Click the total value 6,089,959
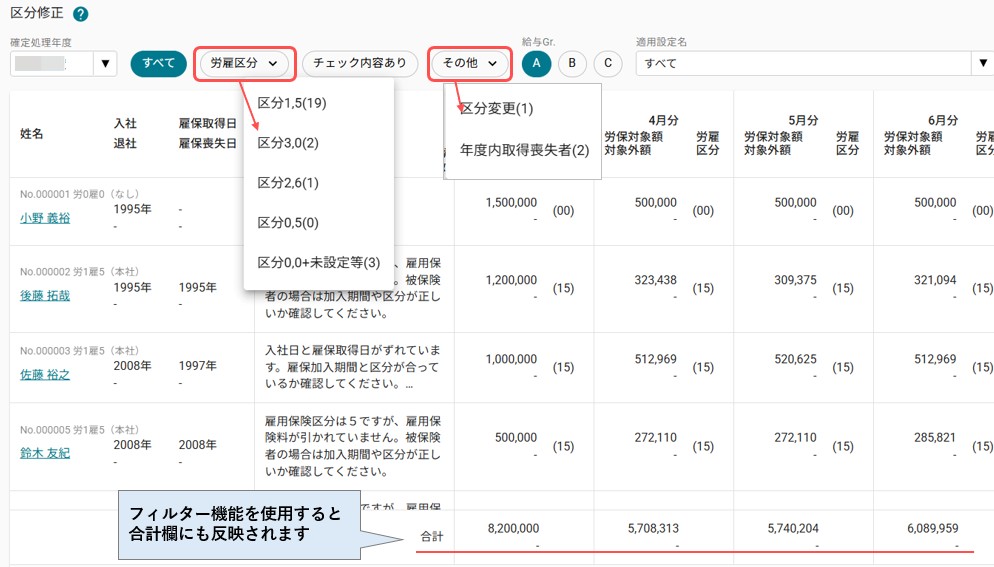Viewport: 994px width, 567px height. pos(932,528)
